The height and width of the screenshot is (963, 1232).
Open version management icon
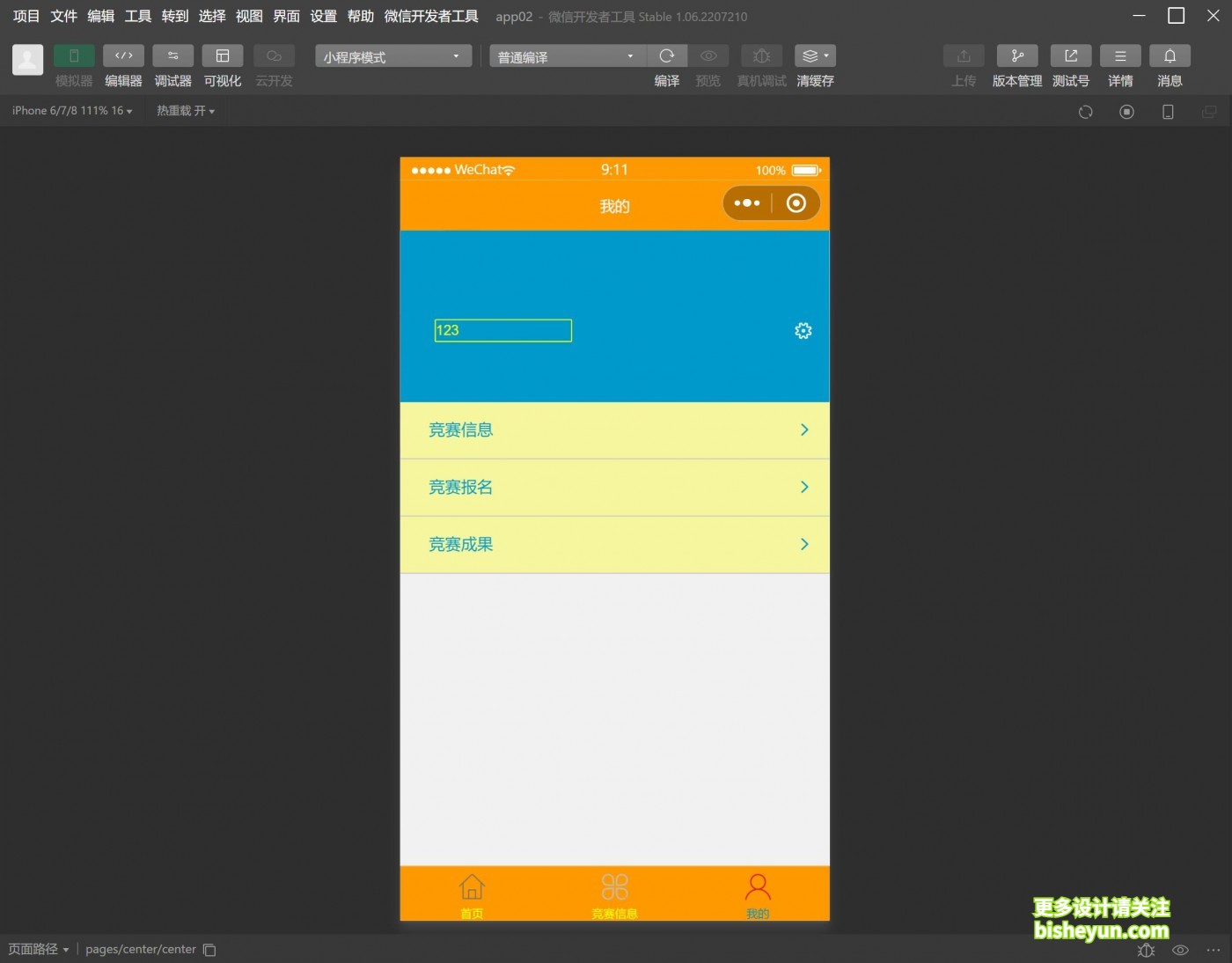[x=1017, y=55]
